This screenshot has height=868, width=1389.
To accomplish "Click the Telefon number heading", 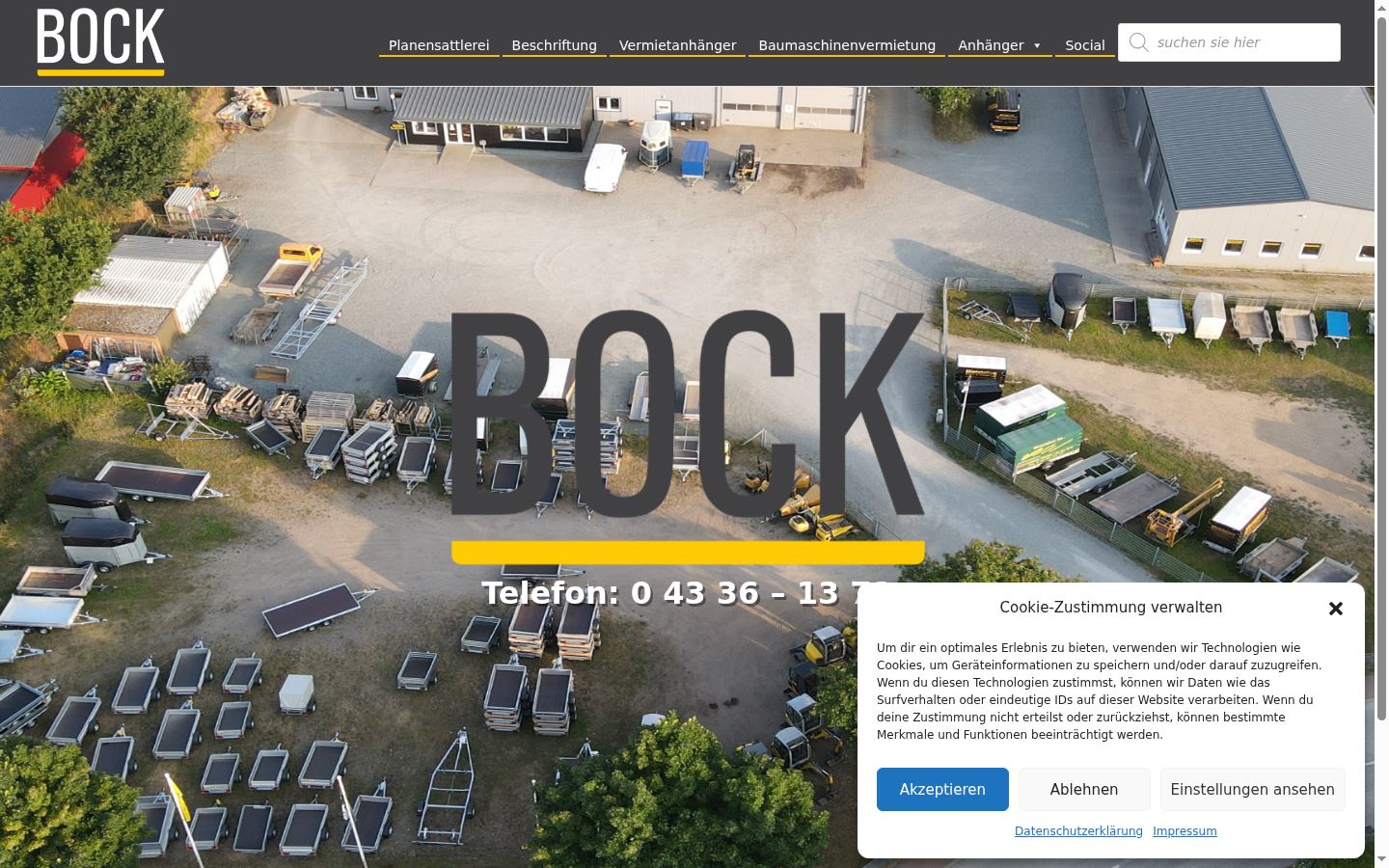I will click(685, 593).
